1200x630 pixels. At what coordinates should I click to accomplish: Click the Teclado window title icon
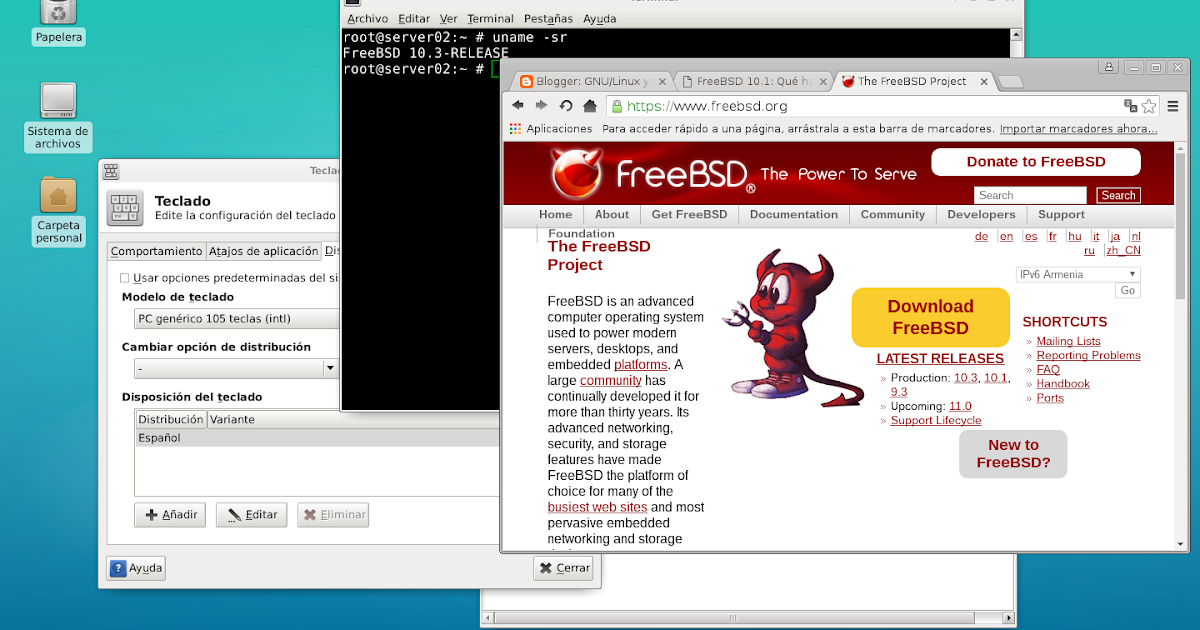point(111,171)
